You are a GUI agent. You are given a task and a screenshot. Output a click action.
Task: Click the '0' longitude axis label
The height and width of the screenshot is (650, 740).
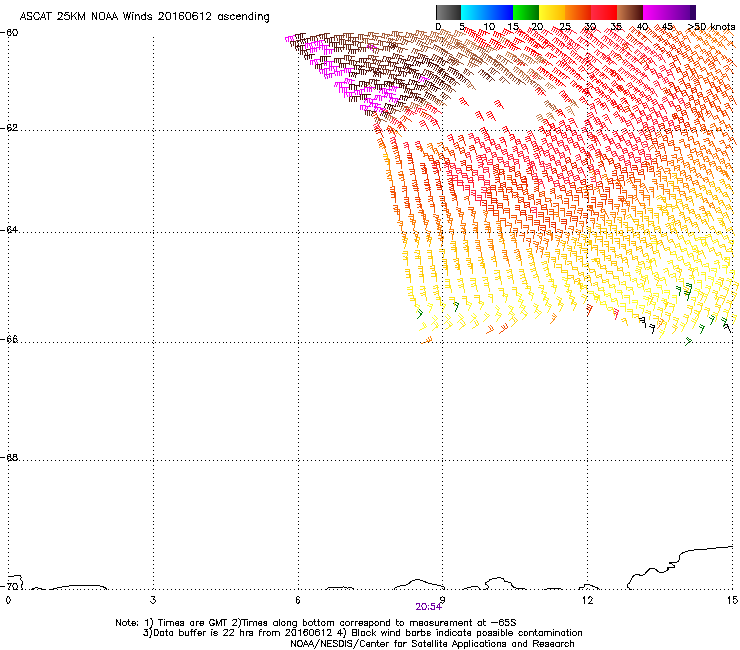8,600
